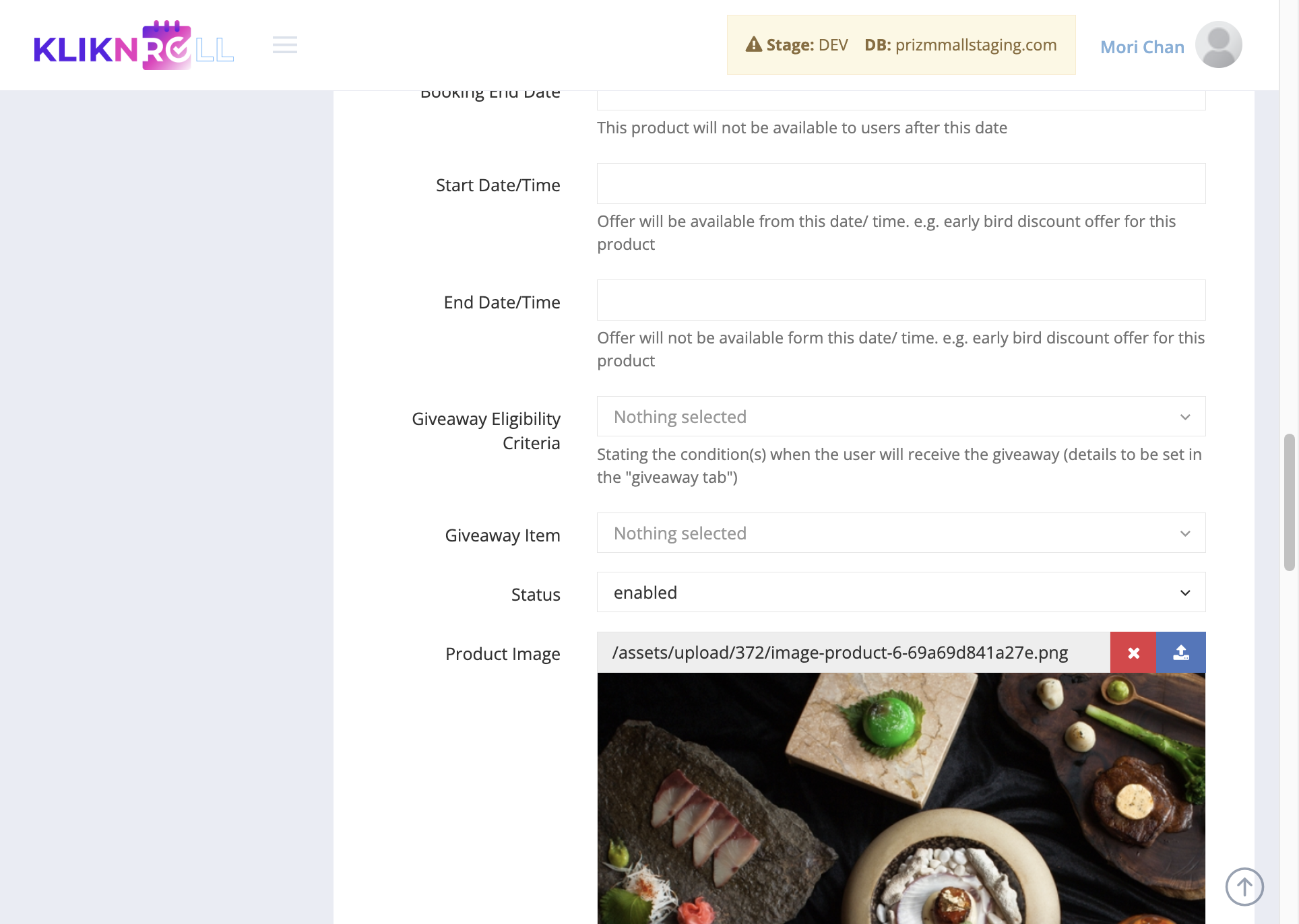Click the Stage warning triangle icon
This screenshot has height=924, width=1299.
click(x=754, y=44)
